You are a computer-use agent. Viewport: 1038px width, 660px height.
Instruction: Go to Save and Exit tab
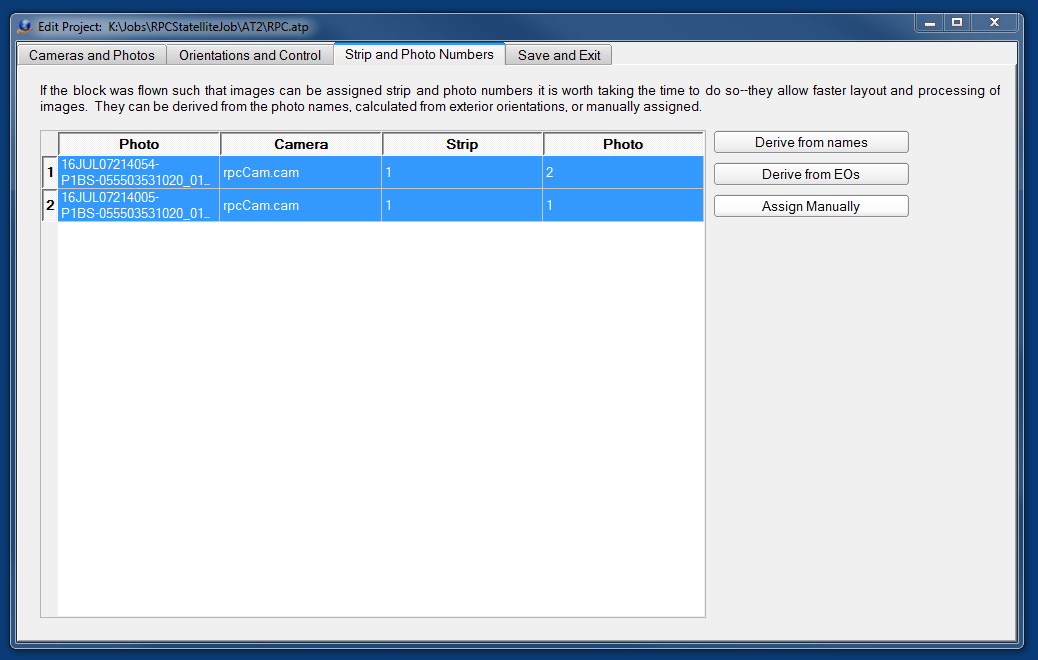[559, 55]
